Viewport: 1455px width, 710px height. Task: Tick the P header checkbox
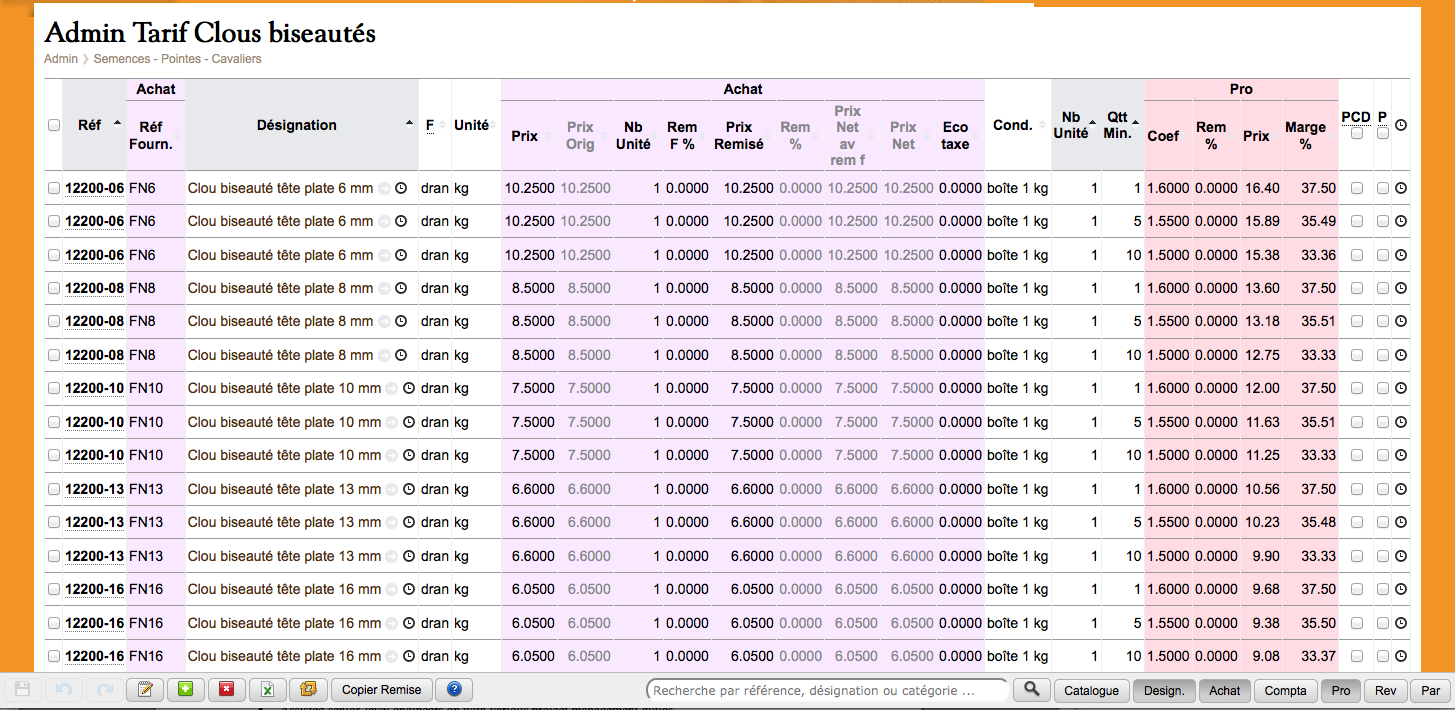[x=1383, y=133]
